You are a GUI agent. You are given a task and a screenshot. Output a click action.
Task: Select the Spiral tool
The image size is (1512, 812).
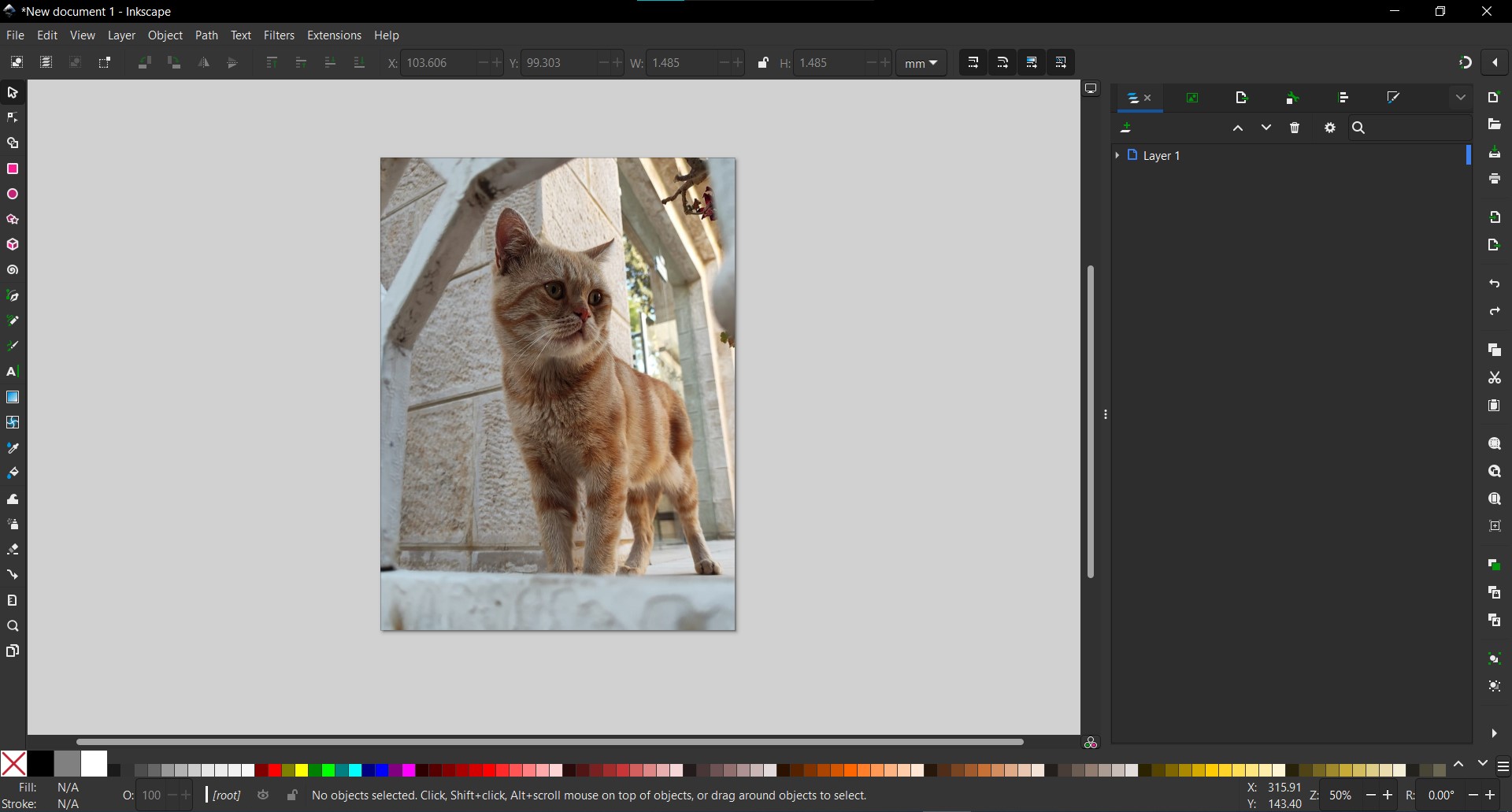(13, 270)
